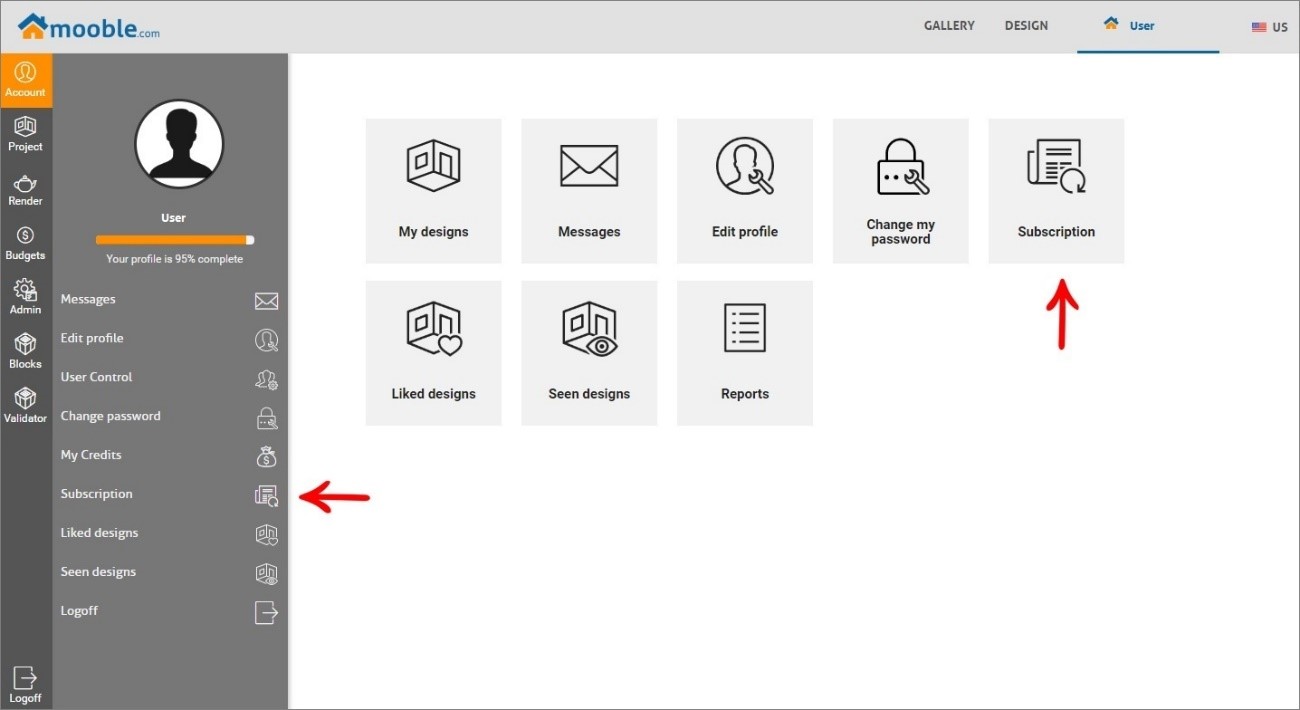Viewport: 1300px width, 710px height.
Task: Switch to the GALLERY tab
Action: pyautogui.click(x=949, y=26)
